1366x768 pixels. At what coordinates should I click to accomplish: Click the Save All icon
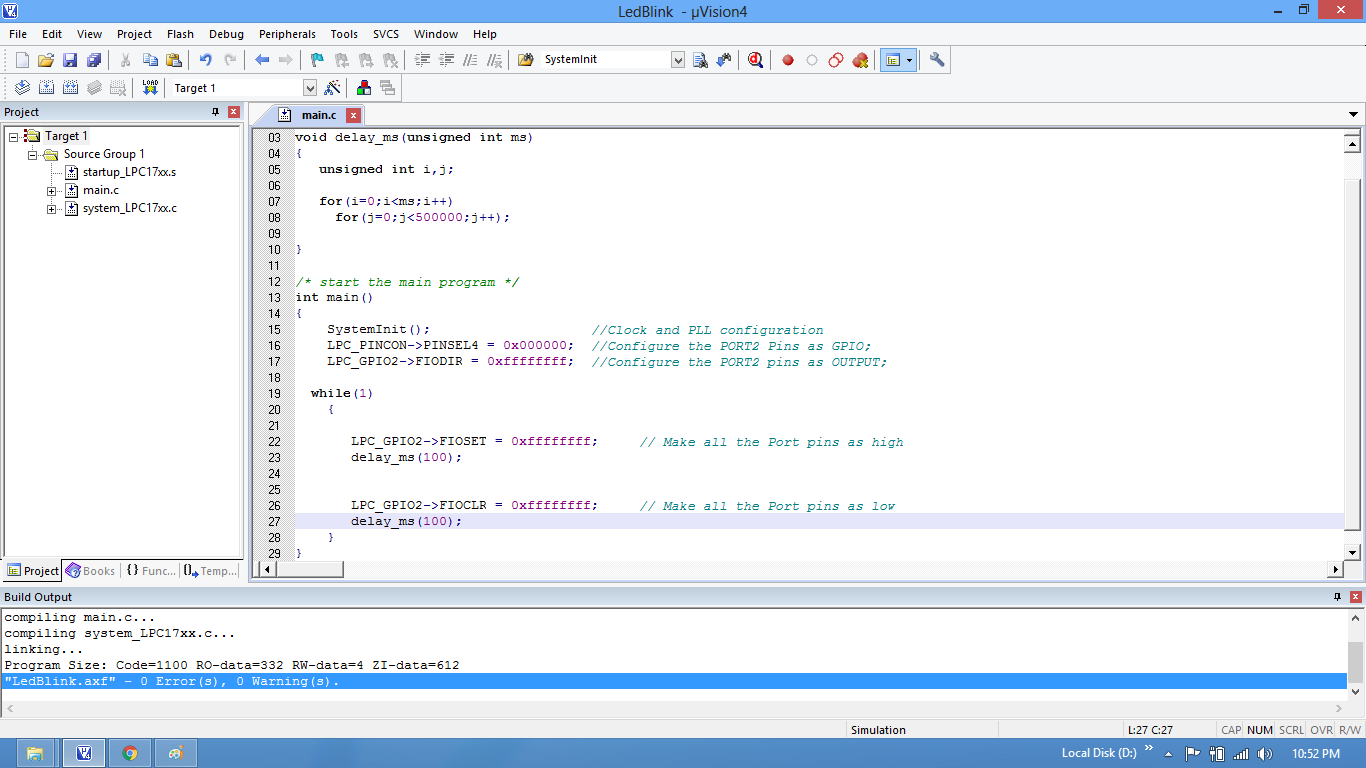94,60
